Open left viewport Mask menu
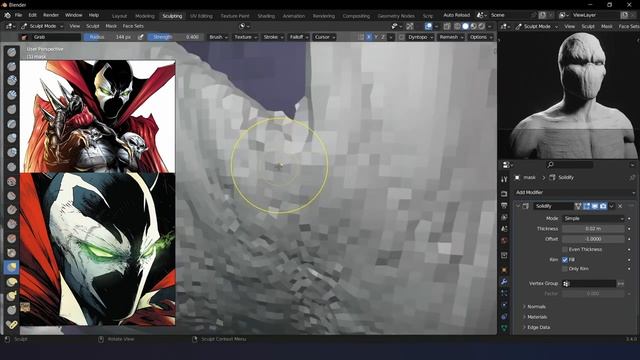Image resolution: width=640 pixels, height=360 pixels. click(x=111, y=26)
